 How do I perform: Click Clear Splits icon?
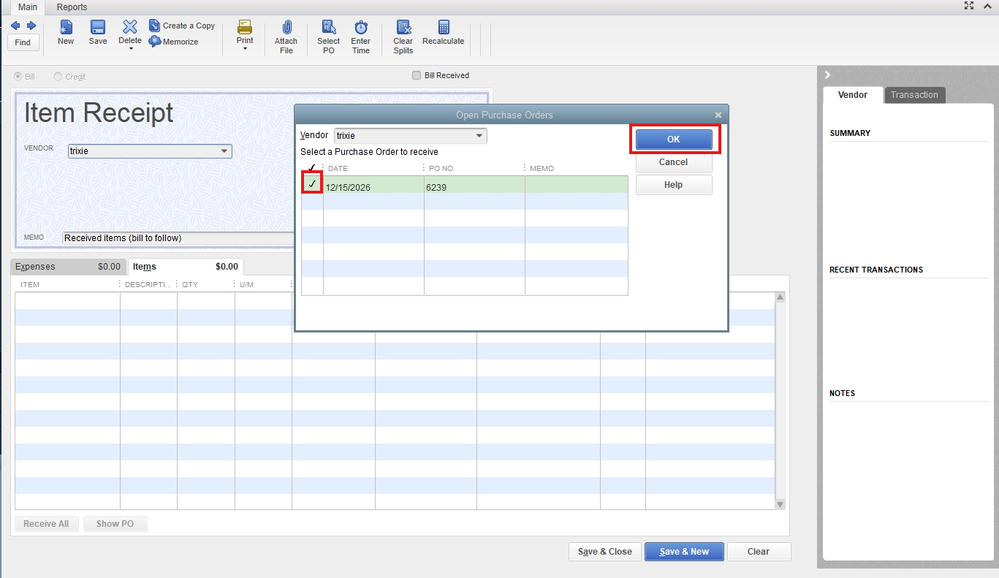403,36
